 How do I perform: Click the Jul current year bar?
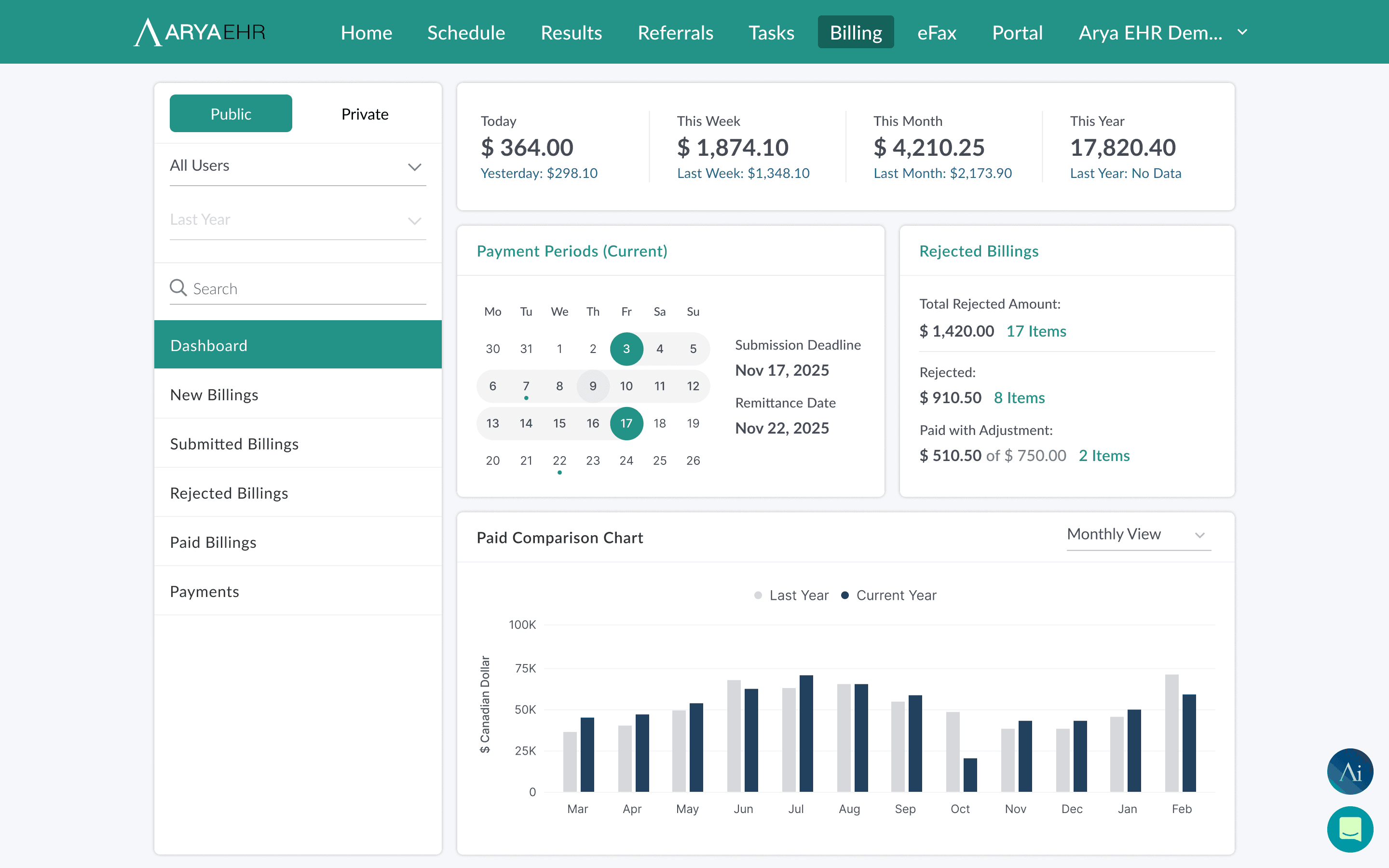(806, 733)
